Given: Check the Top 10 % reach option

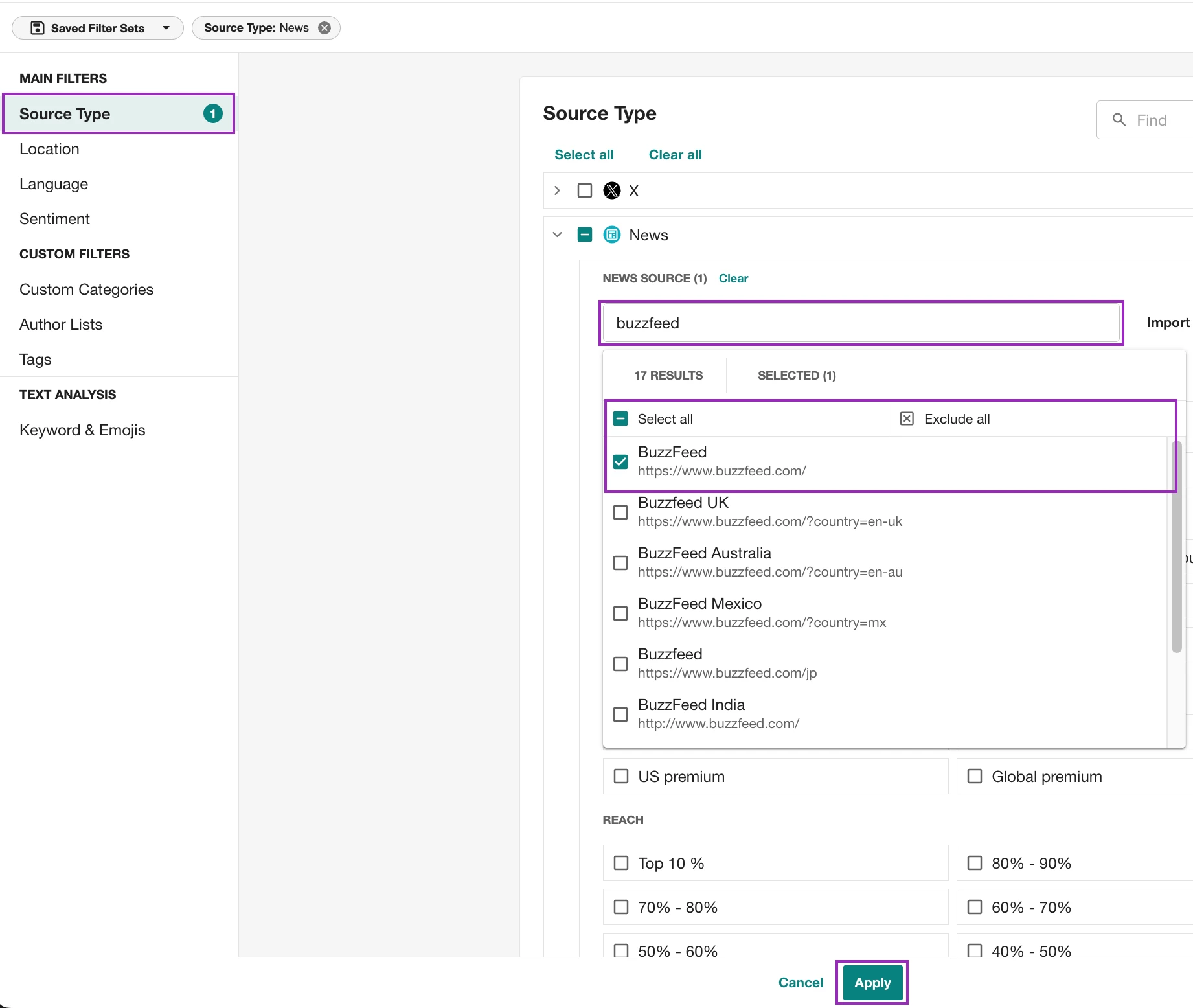Looking at the screenshot, I should [621, 863].
